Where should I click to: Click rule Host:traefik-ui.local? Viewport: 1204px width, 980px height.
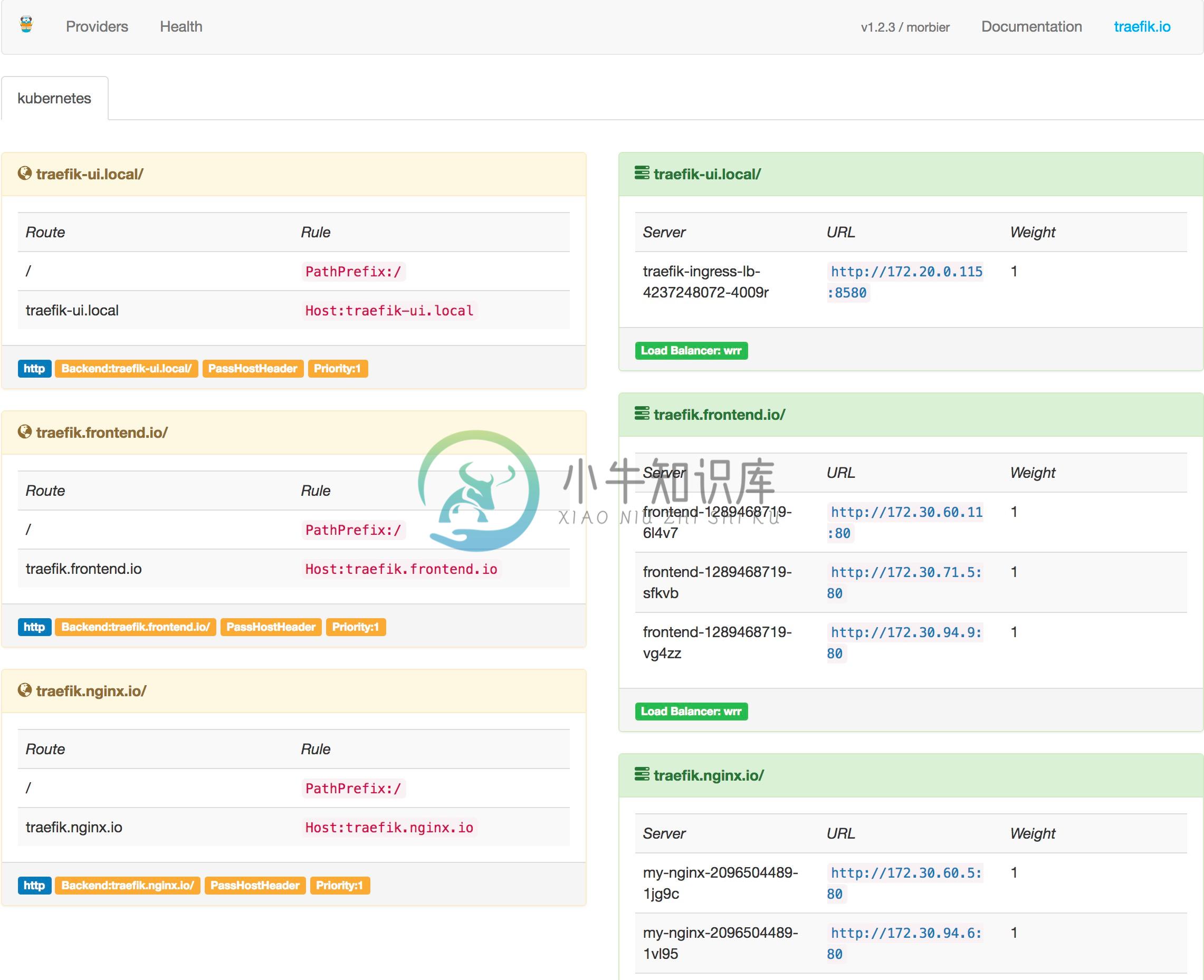(x=390, y=311)
